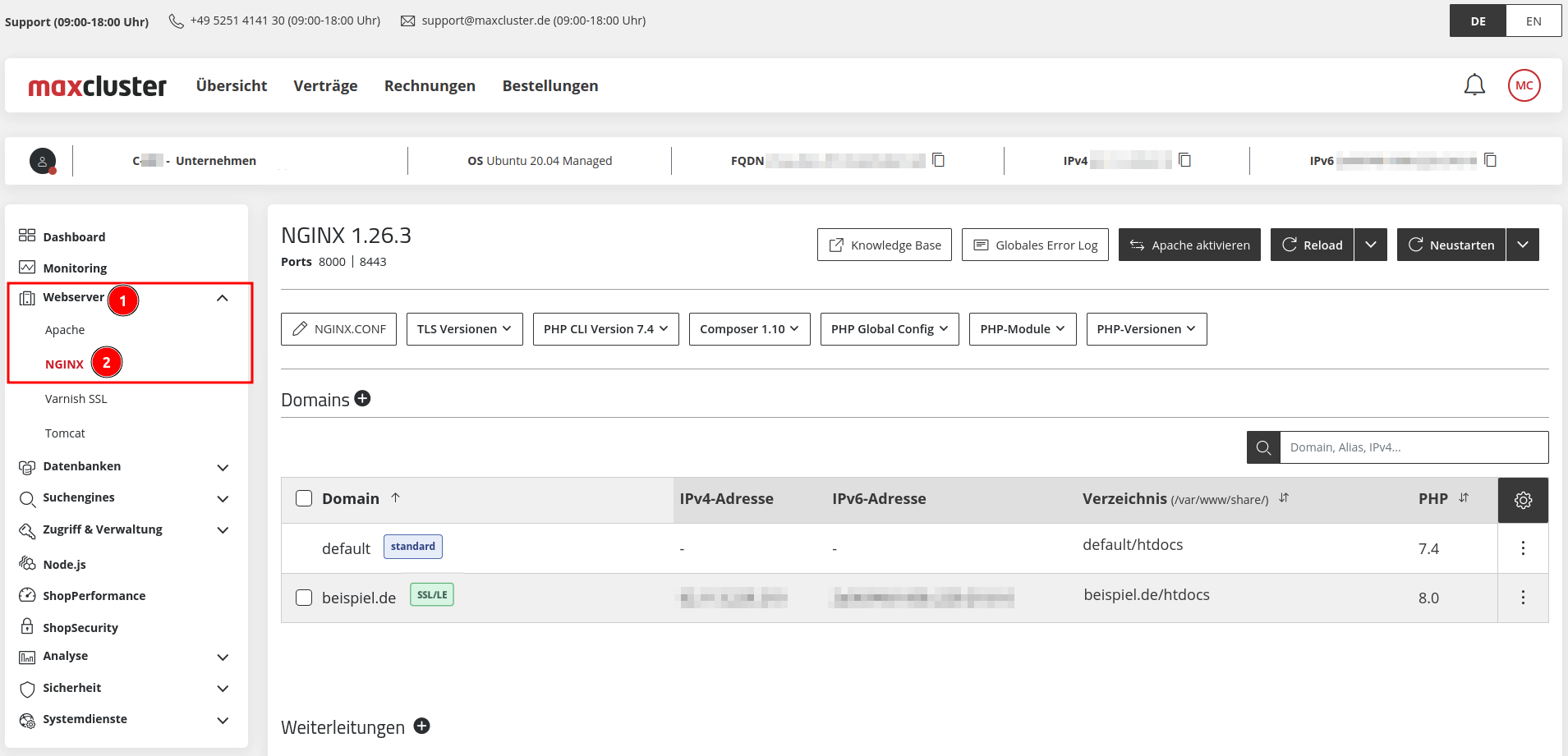
Task: Open Verträge in top navigation
Action: pyautogui.click(x=325, y=85)
